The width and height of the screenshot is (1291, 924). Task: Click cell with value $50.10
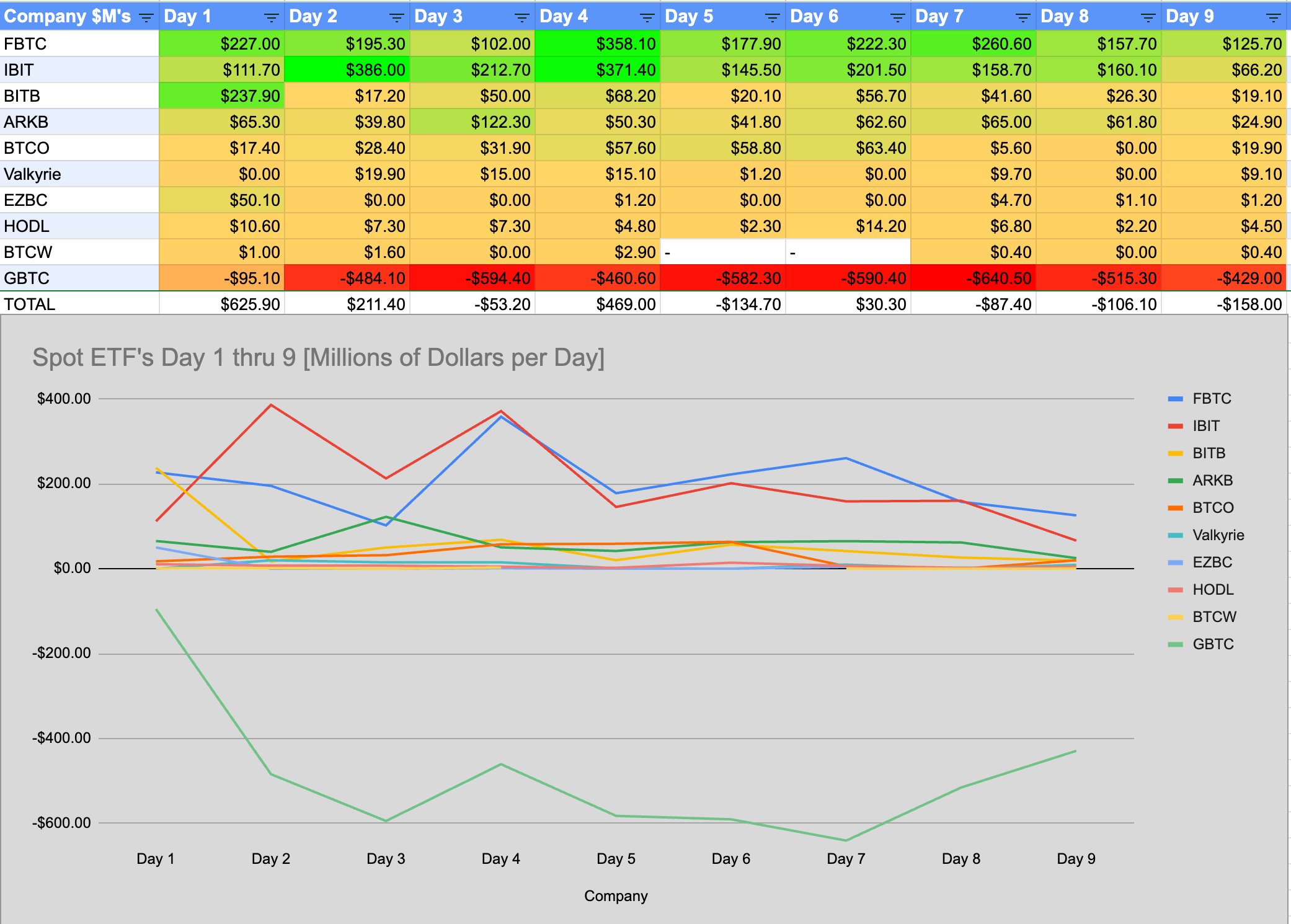221,200
